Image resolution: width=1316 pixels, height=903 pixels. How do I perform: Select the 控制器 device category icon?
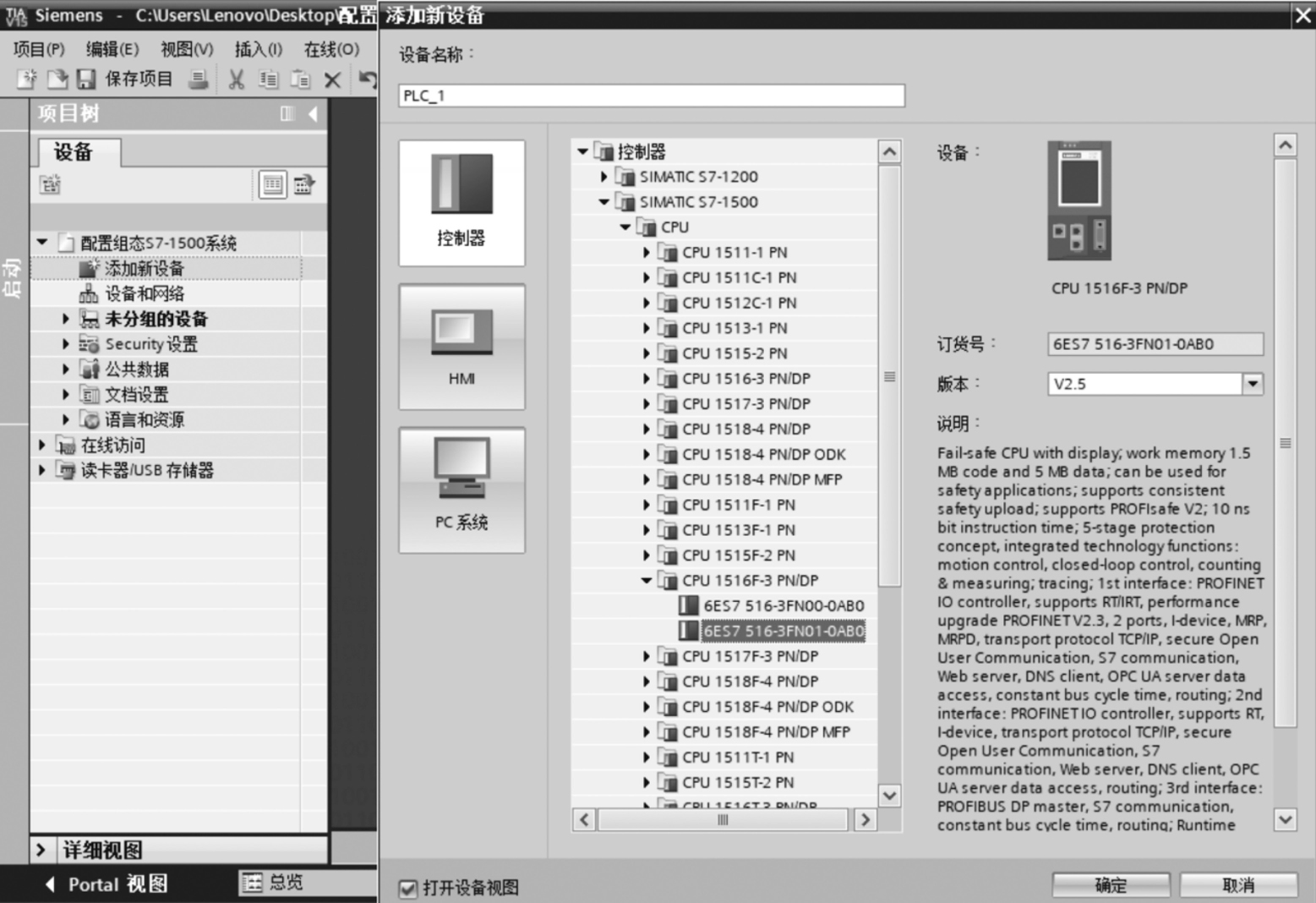pyautogui.click(x=461, y=203)
